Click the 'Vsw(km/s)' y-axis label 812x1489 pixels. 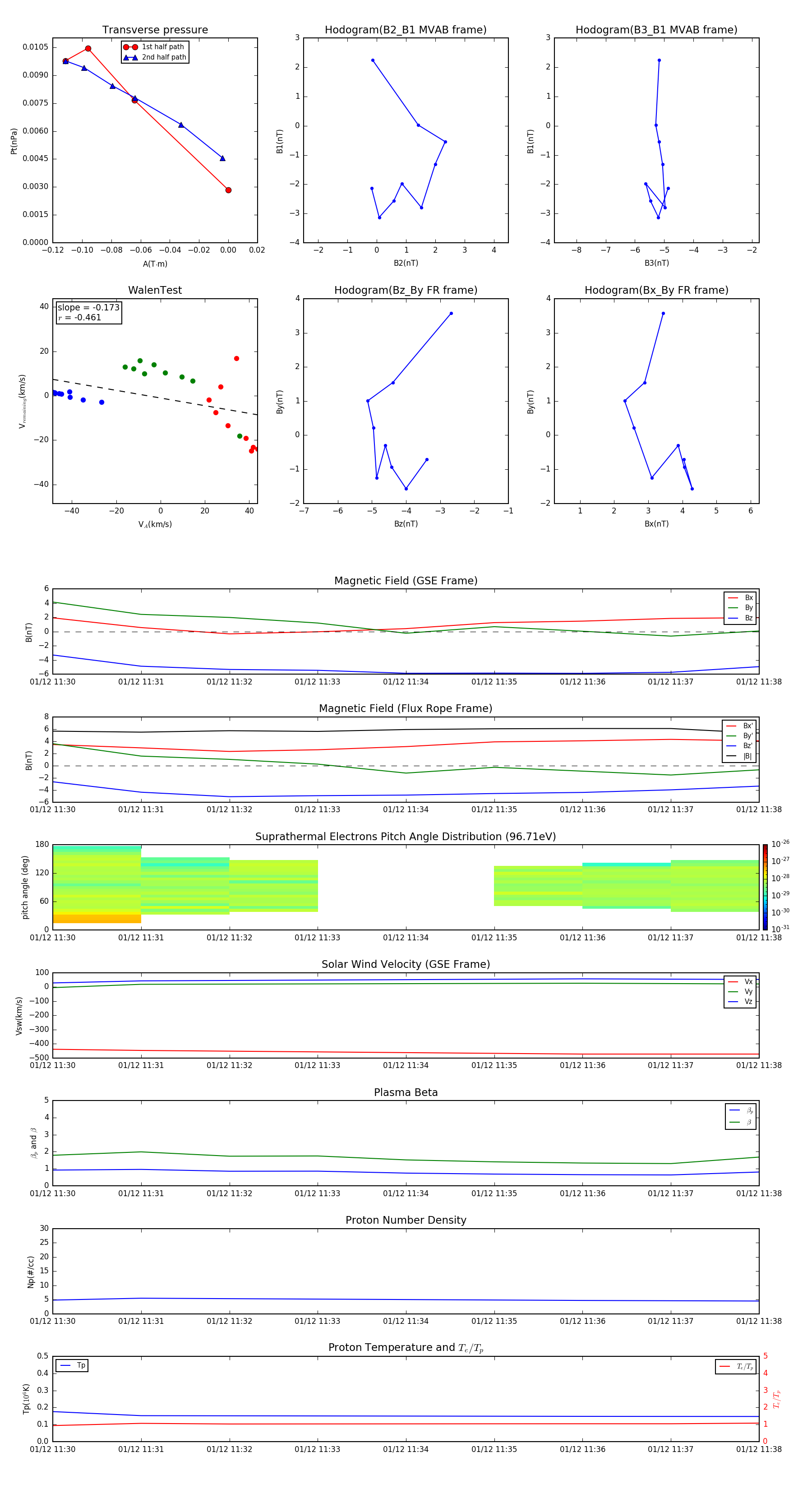tap(18, 1016)
